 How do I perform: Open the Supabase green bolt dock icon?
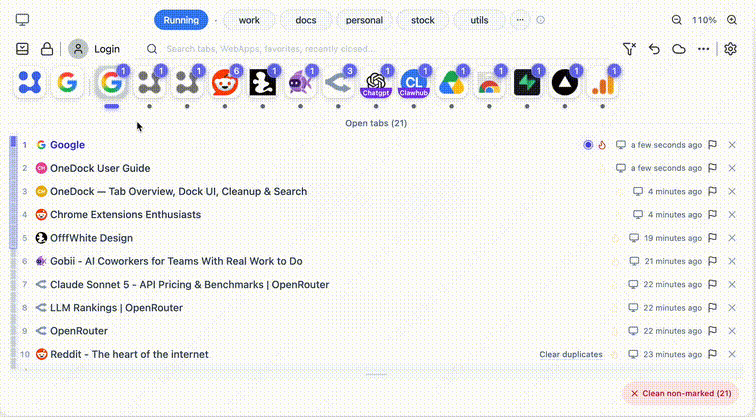[x=527, y=83]
